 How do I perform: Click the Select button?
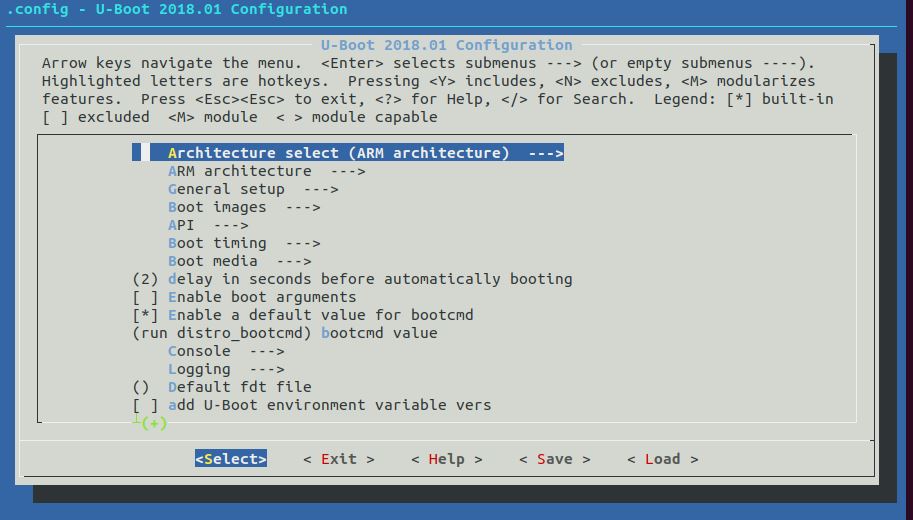coord(231,459)
